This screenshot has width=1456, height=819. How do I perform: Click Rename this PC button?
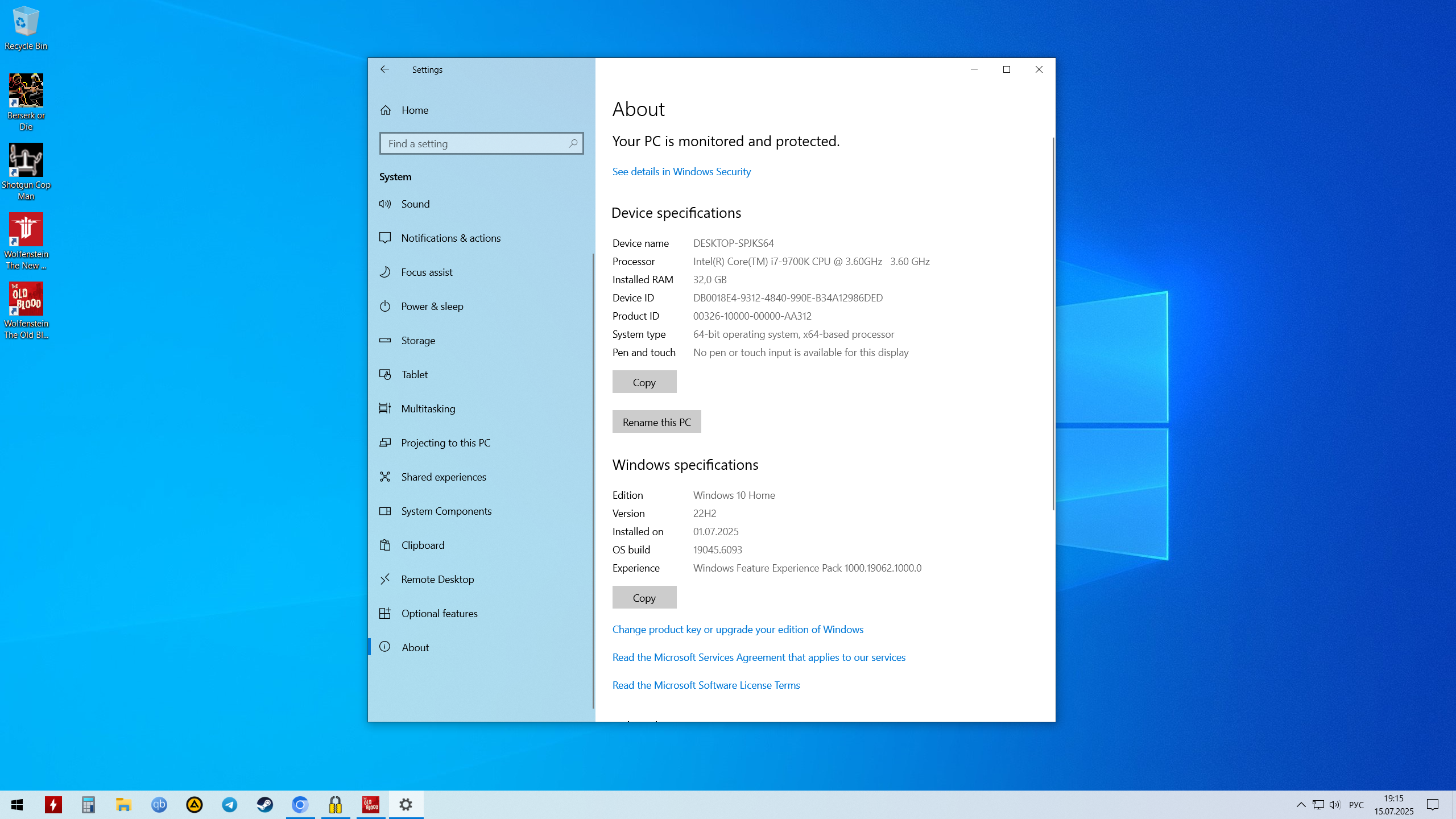(657, 422)
